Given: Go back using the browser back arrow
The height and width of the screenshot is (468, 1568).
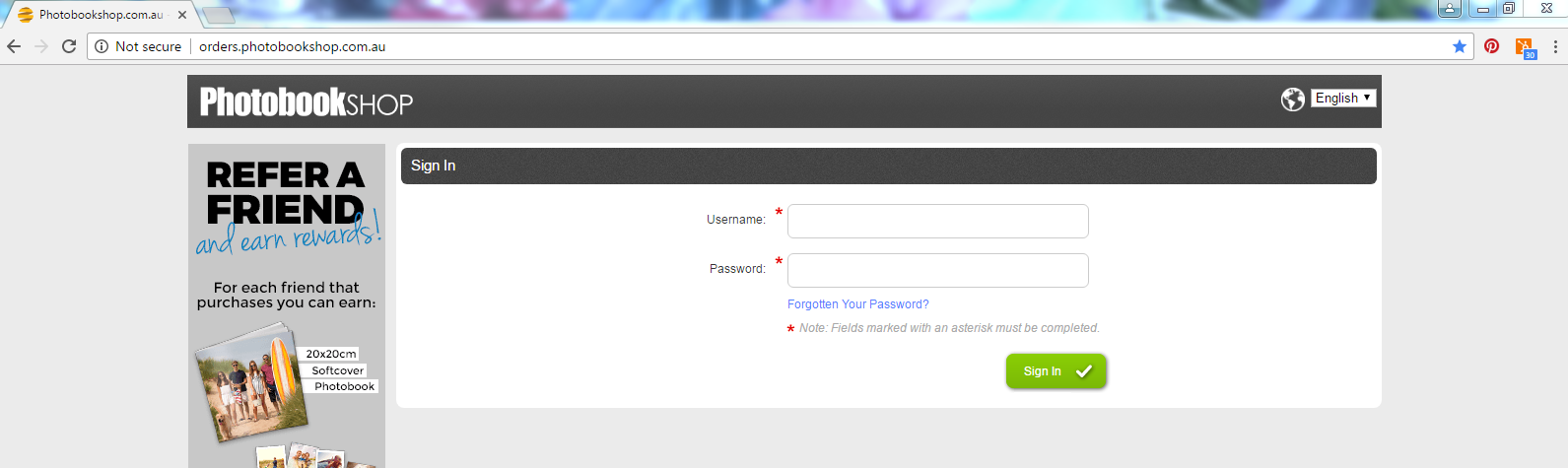Looking at the screenshot, I should coord(14,46).
